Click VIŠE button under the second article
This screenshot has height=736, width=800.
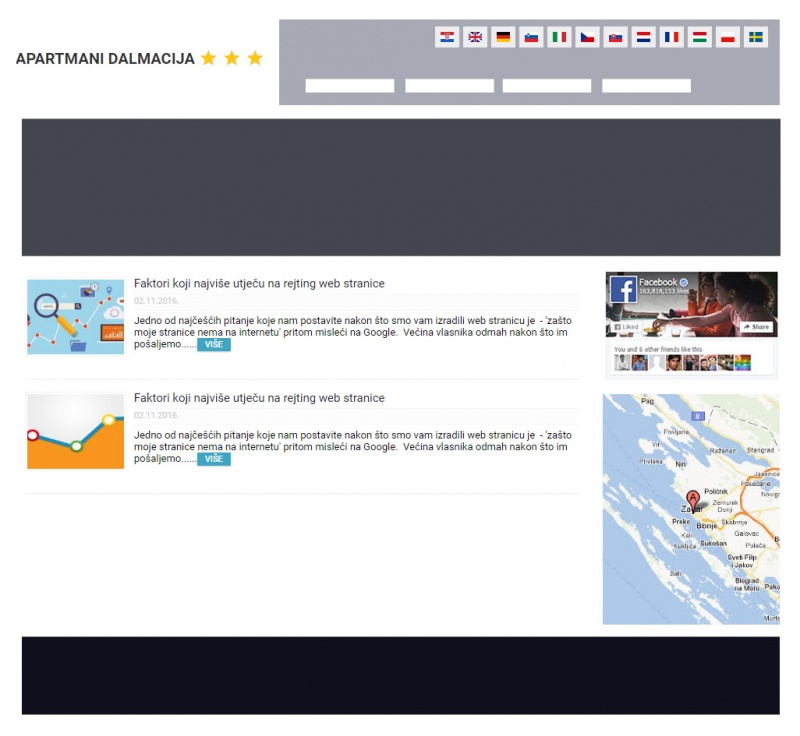point(213,459)
